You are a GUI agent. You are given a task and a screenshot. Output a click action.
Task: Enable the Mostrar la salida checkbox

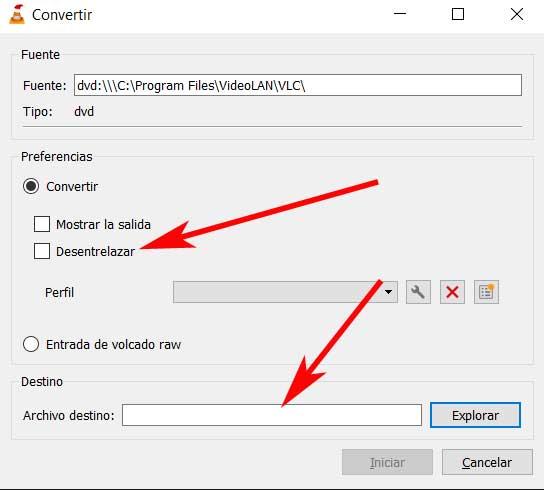42,224
